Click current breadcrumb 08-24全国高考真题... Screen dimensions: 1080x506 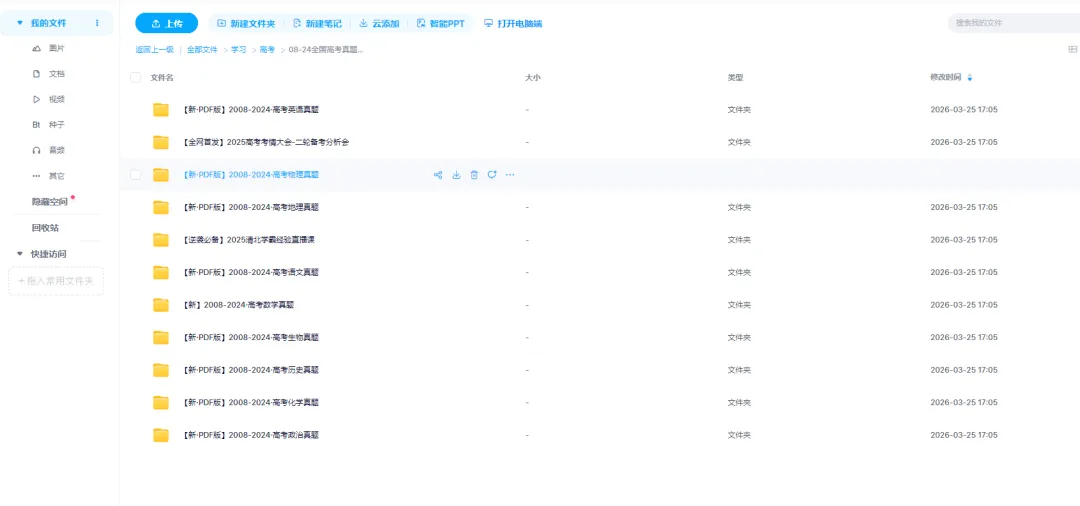[x=326, y=50]
